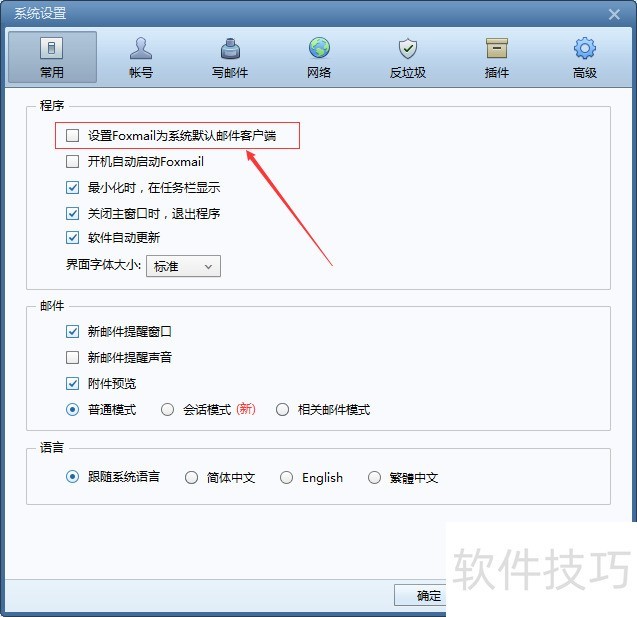The image size is (637, 617).
Task: Disable 软件自动更新 checkbox
Action: [72, 238]
